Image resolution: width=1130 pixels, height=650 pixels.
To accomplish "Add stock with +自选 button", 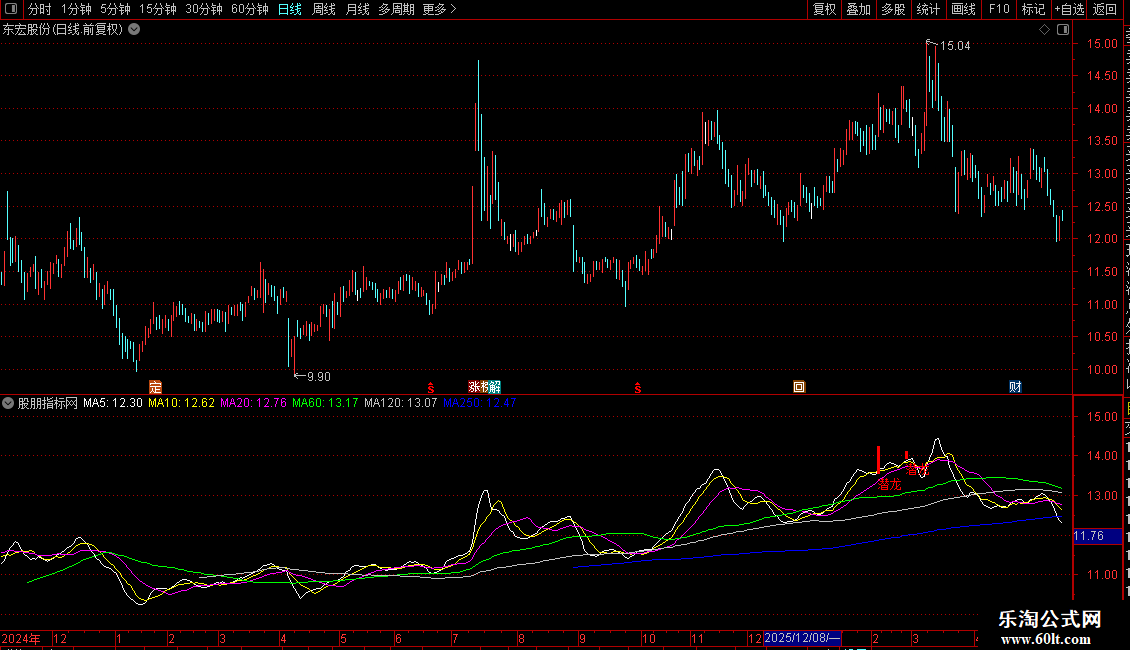I will [1069, 9].
